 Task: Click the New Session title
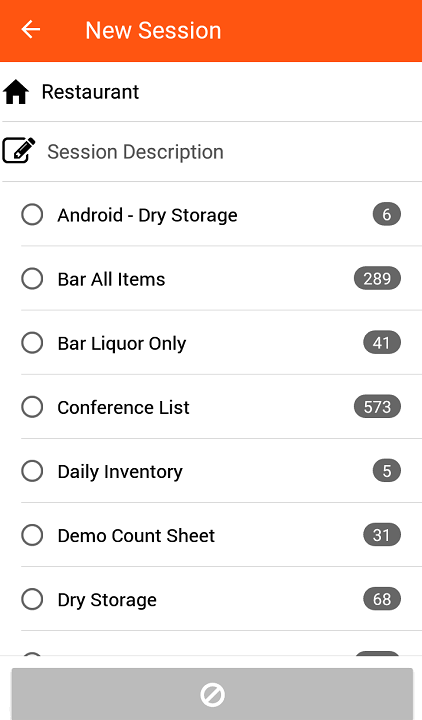click(x=153, y=30)
